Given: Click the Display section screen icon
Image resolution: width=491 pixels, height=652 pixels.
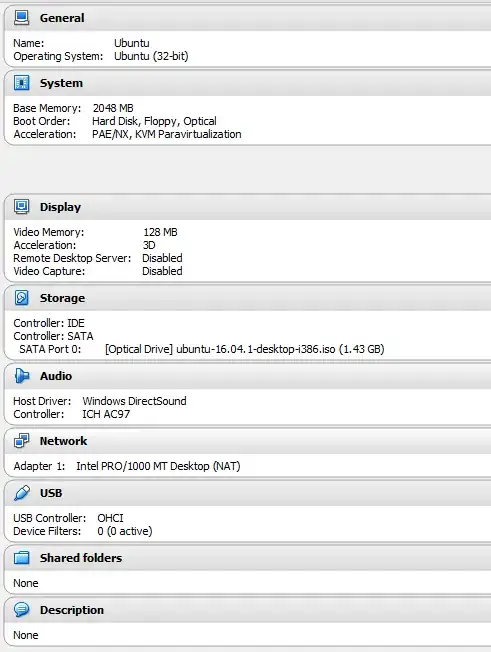Looking at the screenshot, I should pos(22,207).
